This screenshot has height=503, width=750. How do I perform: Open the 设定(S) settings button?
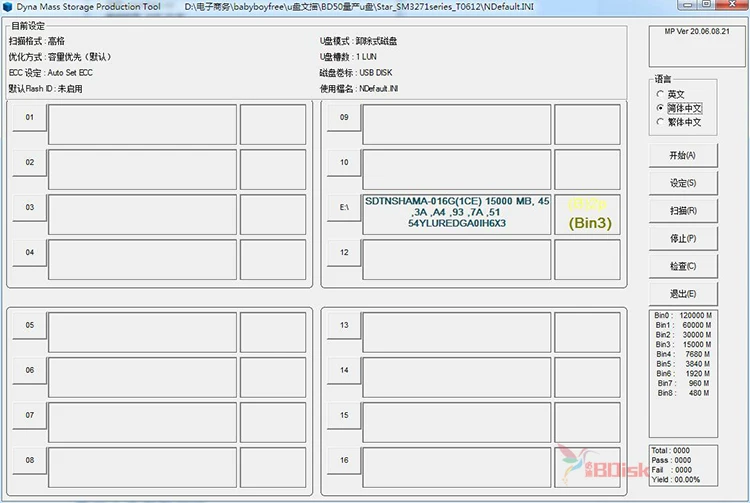683,183
